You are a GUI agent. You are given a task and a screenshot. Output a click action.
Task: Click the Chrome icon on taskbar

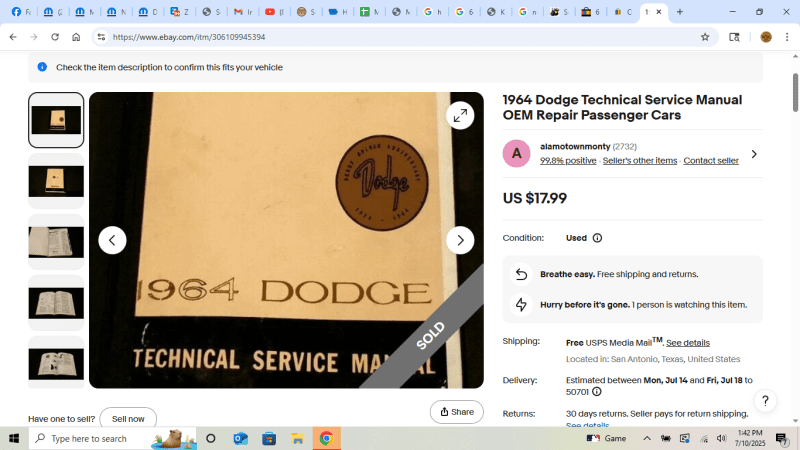point(327,438)
